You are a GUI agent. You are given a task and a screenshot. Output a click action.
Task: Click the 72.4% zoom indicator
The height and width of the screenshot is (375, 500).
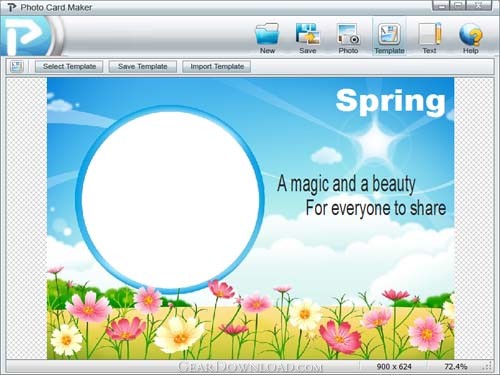coord(455,366)
